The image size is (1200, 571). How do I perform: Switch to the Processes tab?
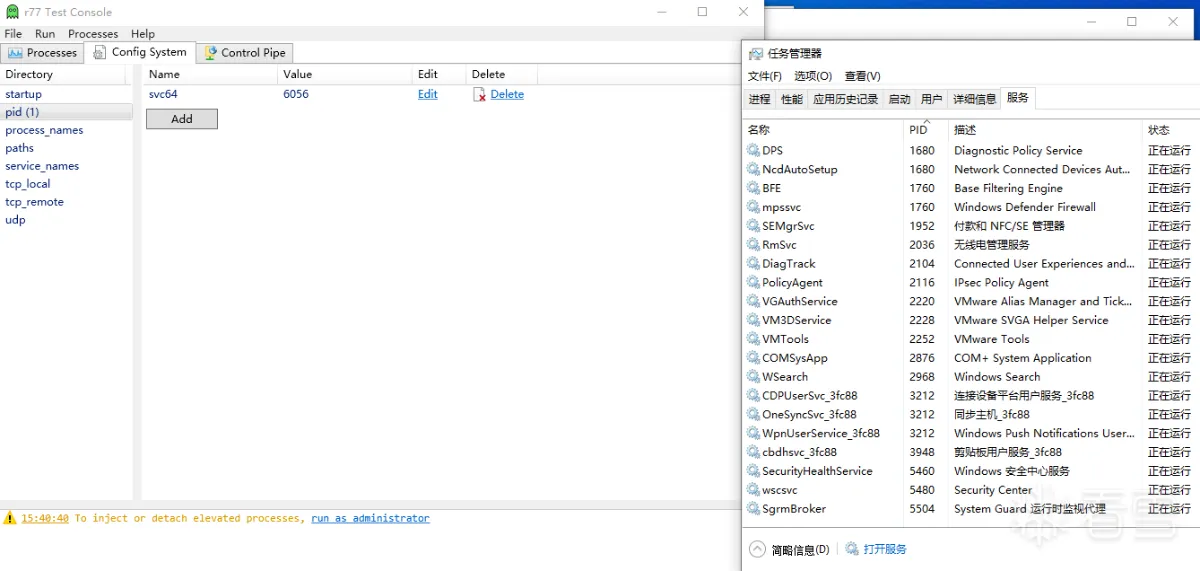tap(42, 53)
